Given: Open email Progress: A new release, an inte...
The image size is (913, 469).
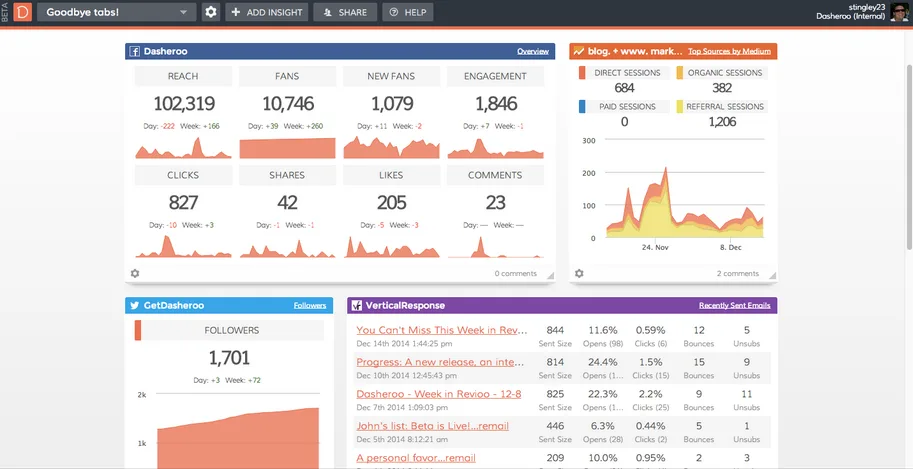Looking at the screenshot, I should click(x=440, y=362).
